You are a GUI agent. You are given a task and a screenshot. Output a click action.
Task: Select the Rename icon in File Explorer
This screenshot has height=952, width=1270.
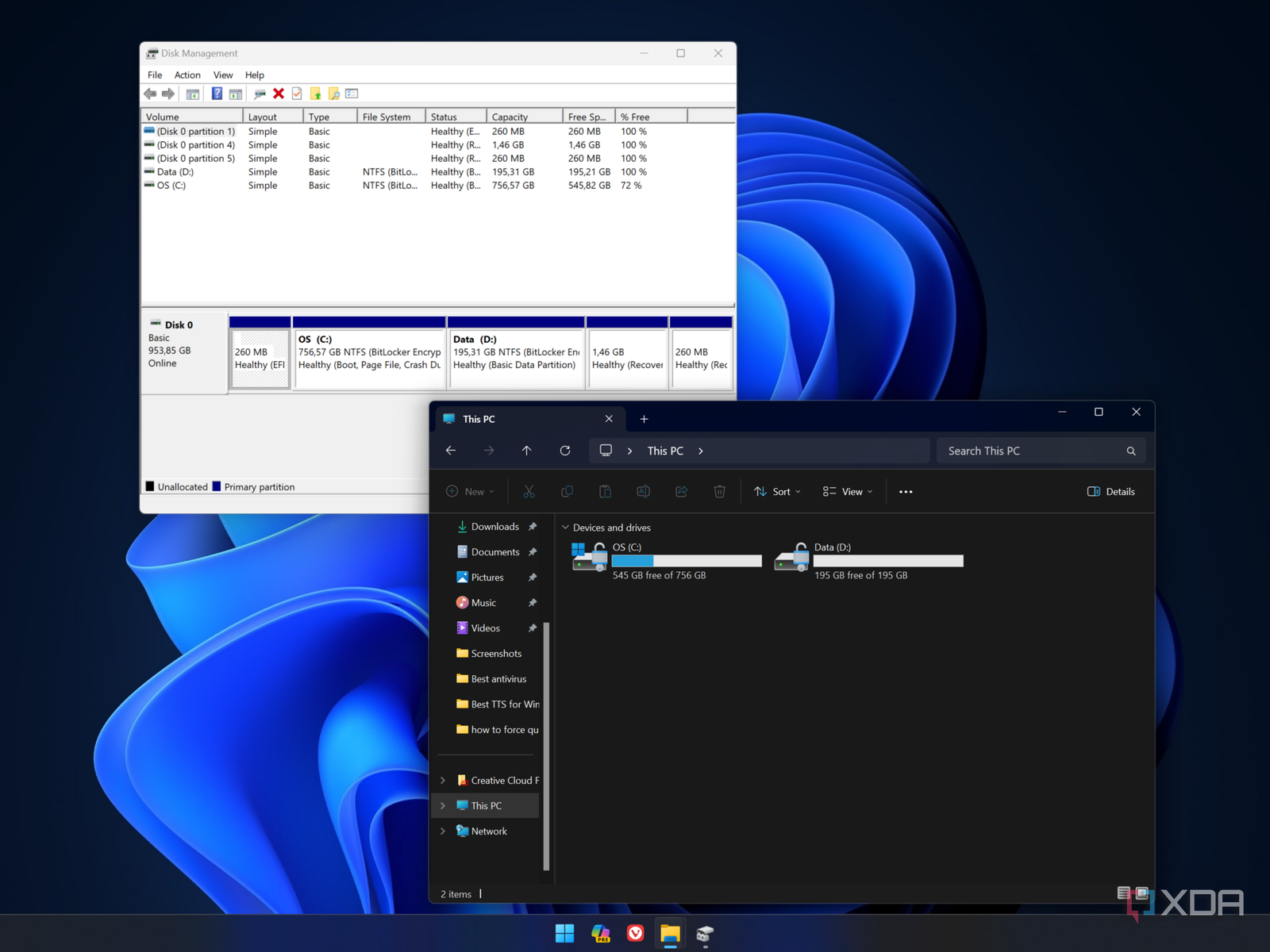[x=643, y=491]
